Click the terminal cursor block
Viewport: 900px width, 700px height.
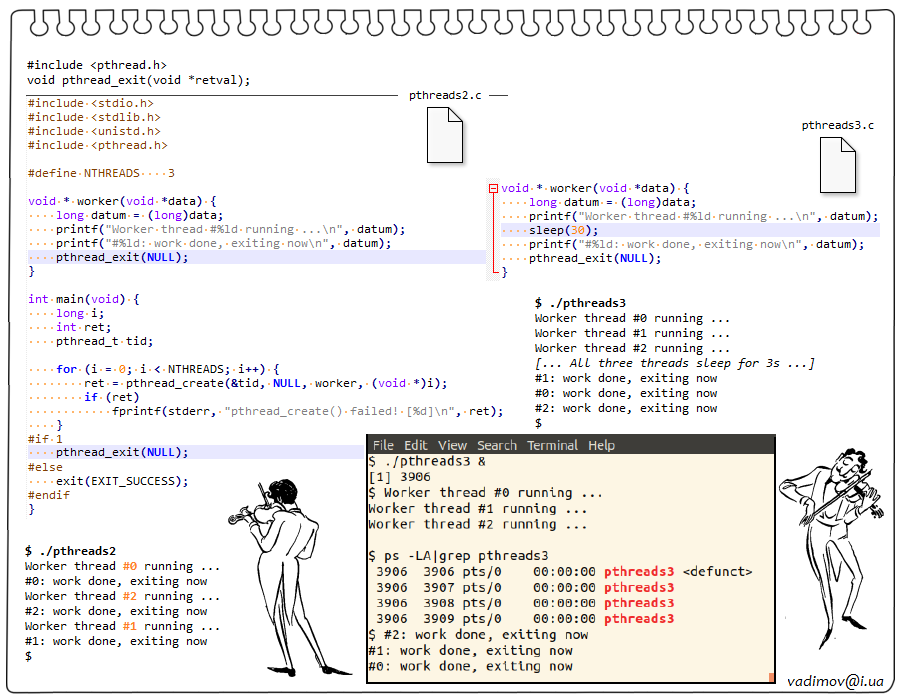click(x=771, y=678)
